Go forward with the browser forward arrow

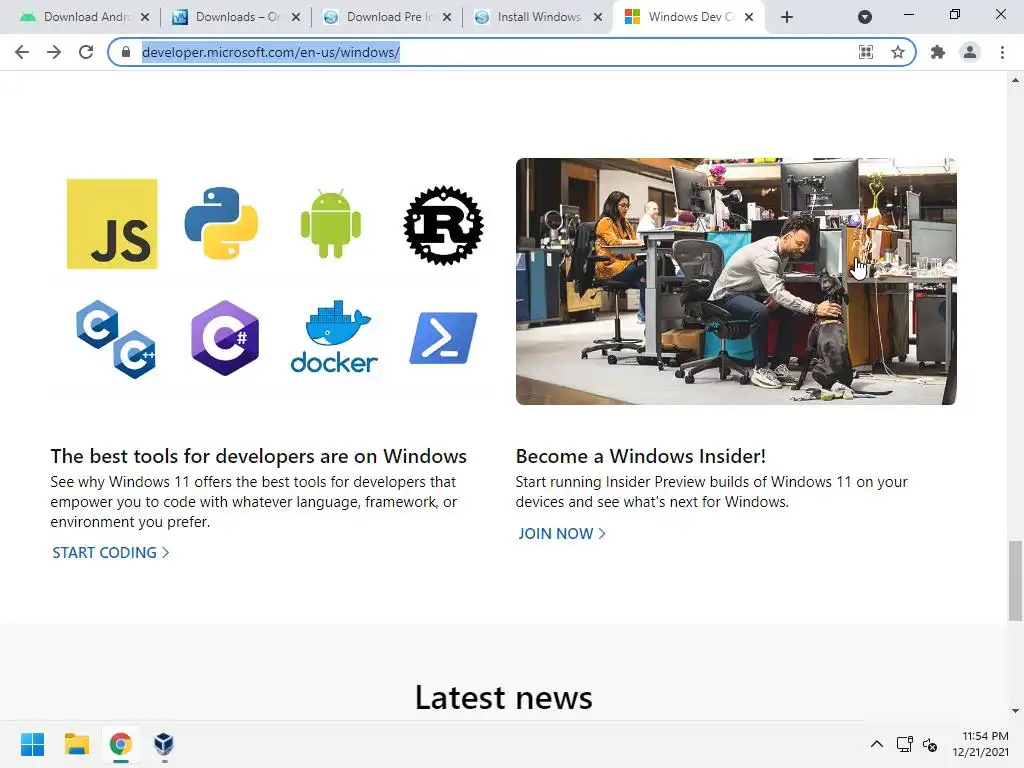54,52
